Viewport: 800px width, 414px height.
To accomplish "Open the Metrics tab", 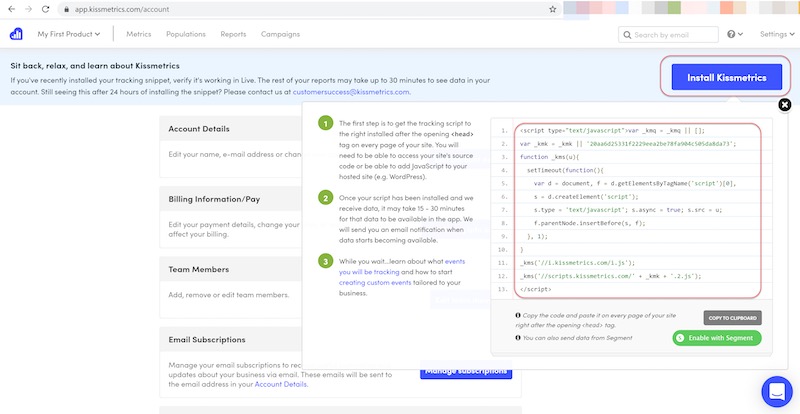I will tap(139, 34).
